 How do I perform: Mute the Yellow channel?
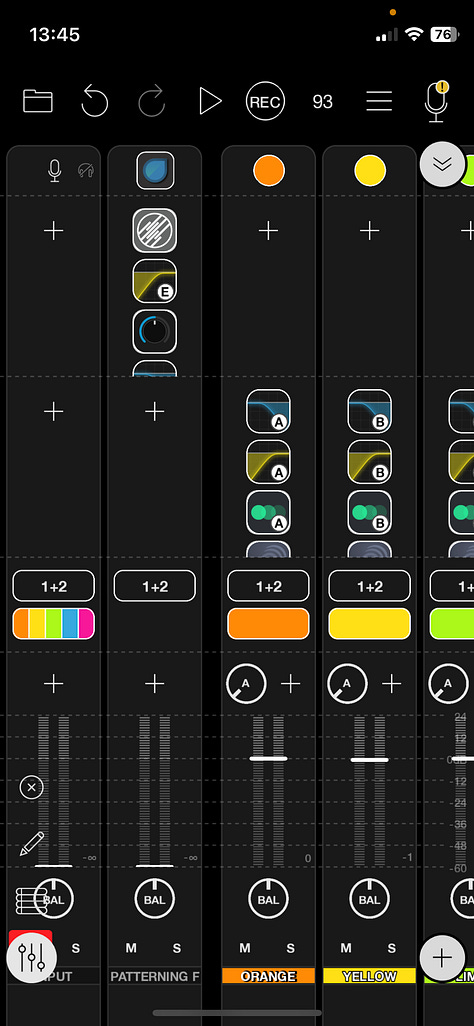[x=346, y=948]
